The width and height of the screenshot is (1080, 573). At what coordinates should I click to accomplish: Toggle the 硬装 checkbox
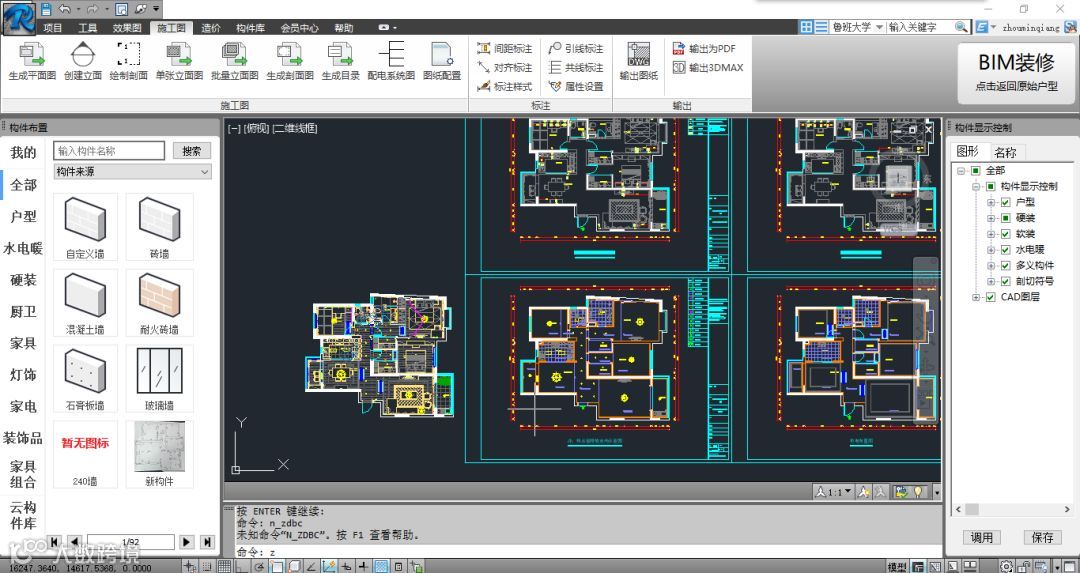pyautogui.click(x=1006, y=218)
